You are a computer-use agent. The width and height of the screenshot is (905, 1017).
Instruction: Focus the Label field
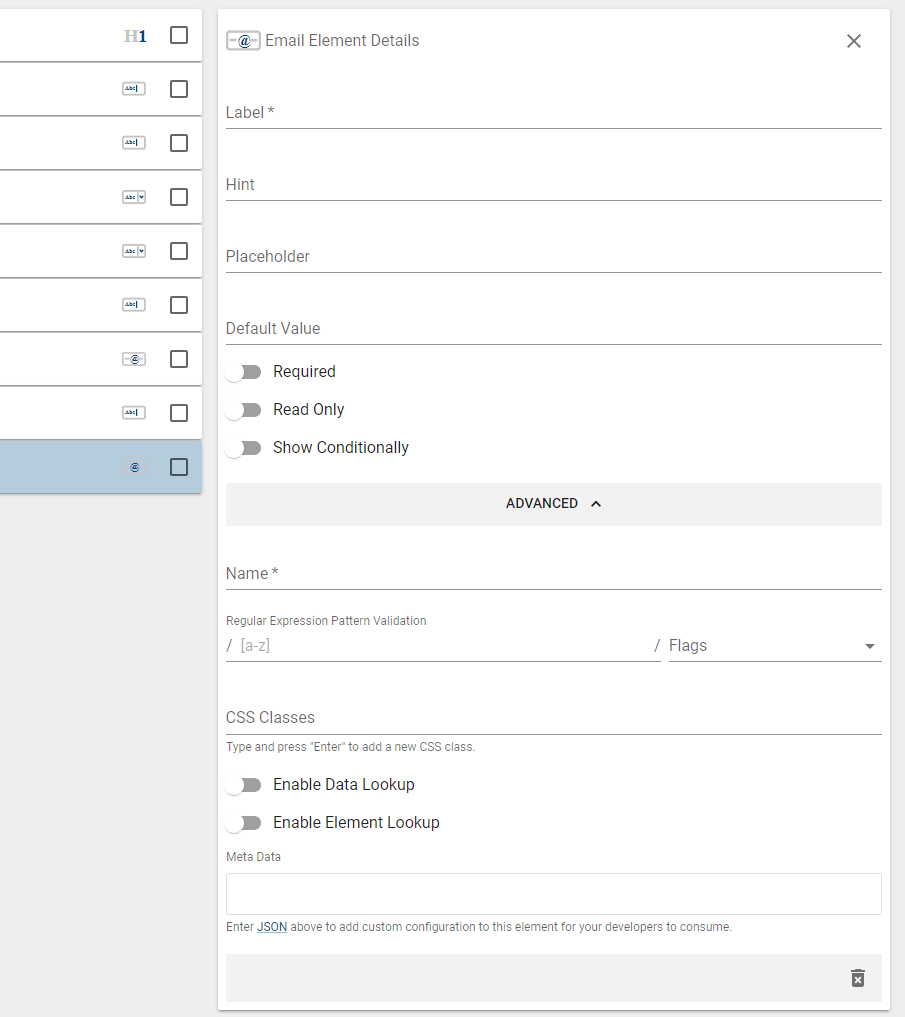(553, 113)
